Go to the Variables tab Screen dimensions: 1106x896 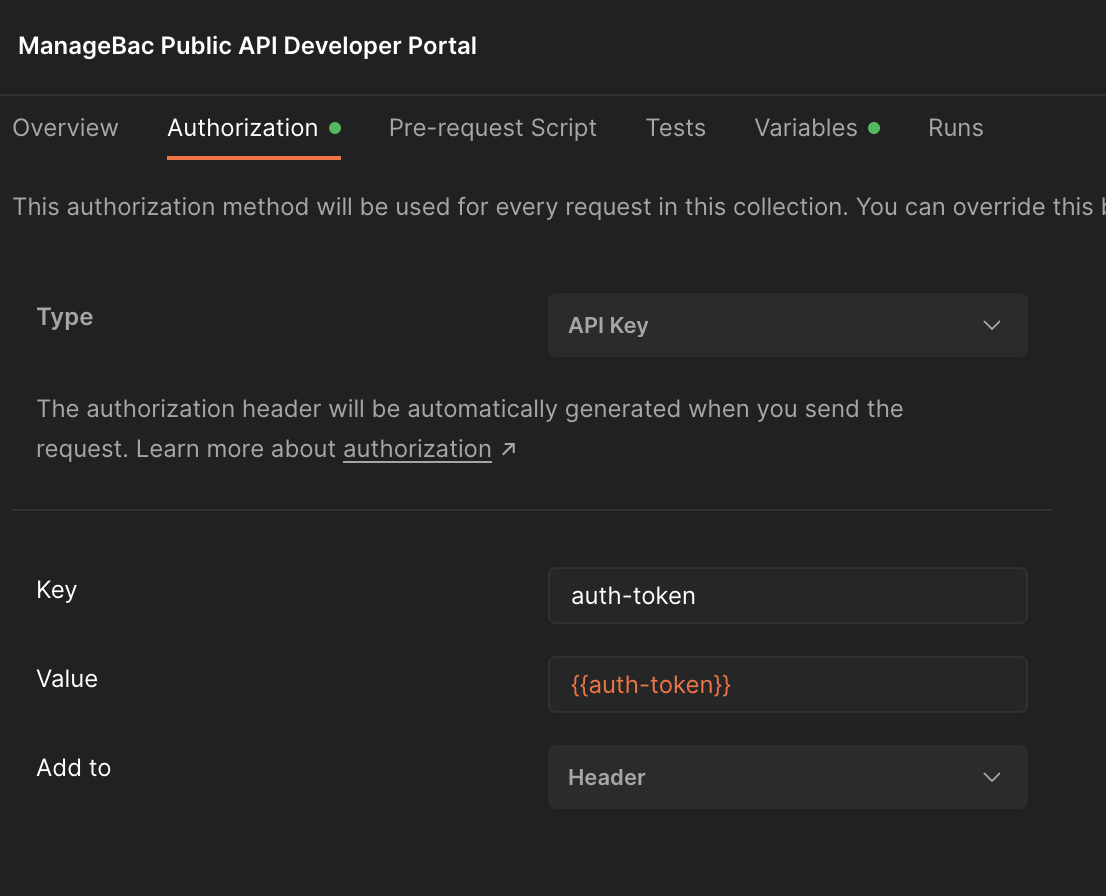pyautogui.click(x=817, y=128)
